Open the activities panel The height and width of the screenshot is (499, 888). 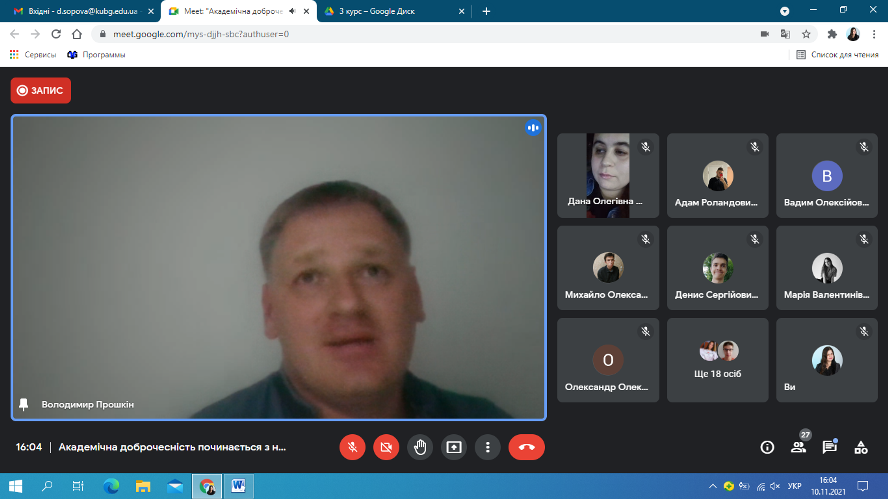coord(861,447)
